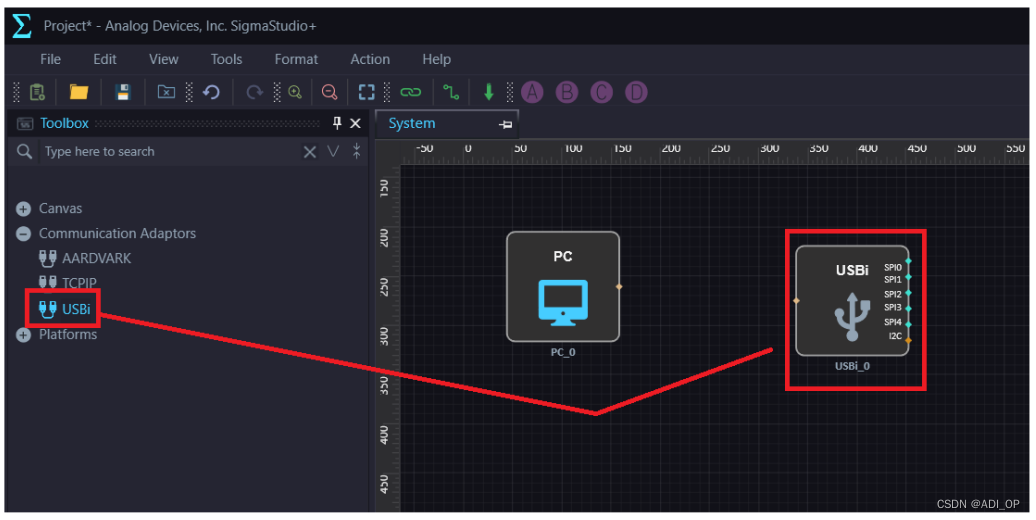Viewport: 1036px width, 520px height.
Task: Expand all Toolbox categories with chevron
Action: coord(333,152)
